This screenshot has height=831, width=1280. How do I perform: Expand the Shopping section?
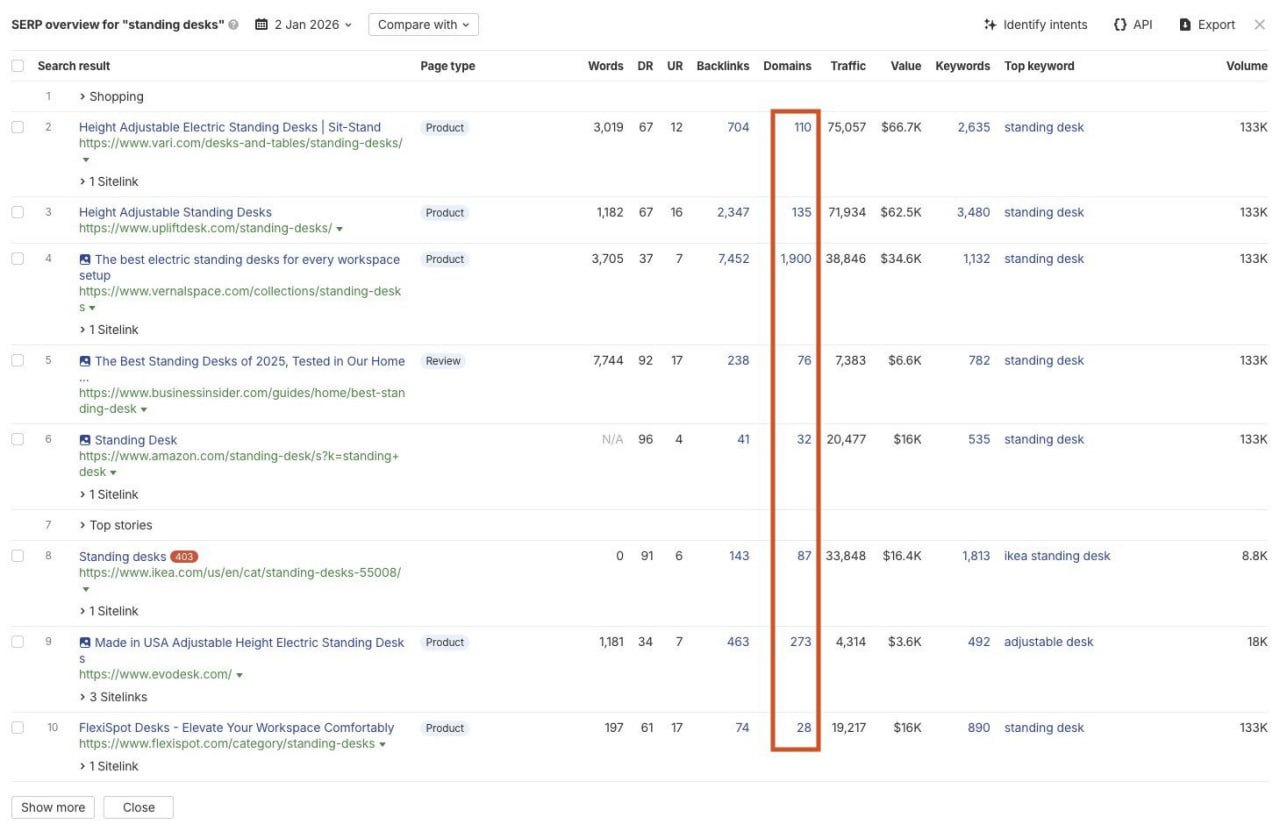click(x=113, y=96)
